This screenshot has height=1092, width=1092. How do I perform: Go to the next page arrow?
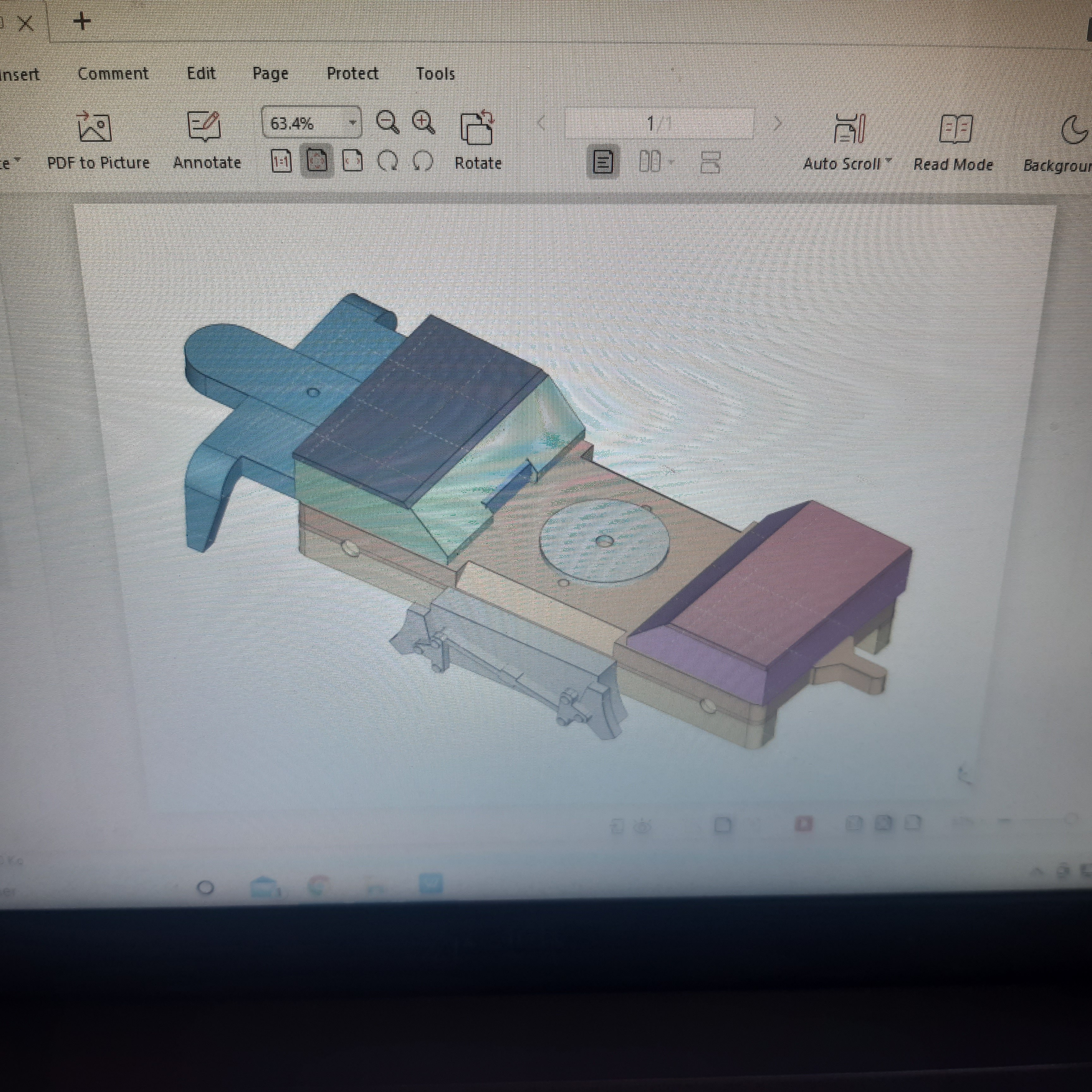pyautogui.click(x=778, y=123)
